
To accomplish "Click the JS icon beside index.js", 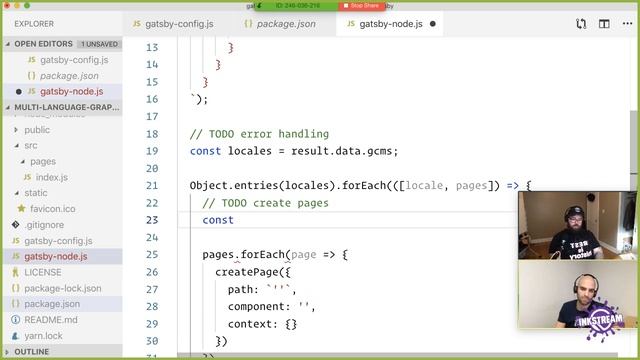I will [x=27, y=177].
